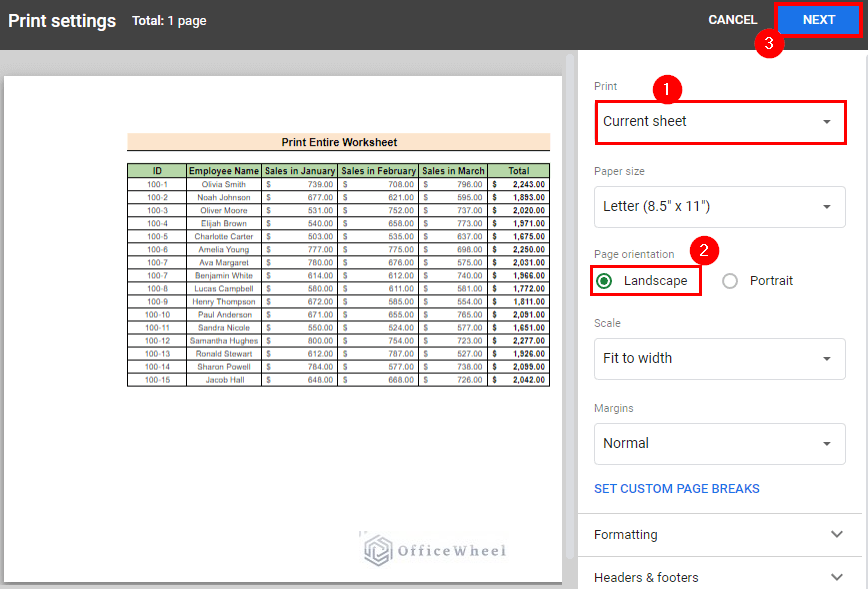Open the Print dropdown showing Current sheet
The image size is (868, 589).
pos(720,121)
